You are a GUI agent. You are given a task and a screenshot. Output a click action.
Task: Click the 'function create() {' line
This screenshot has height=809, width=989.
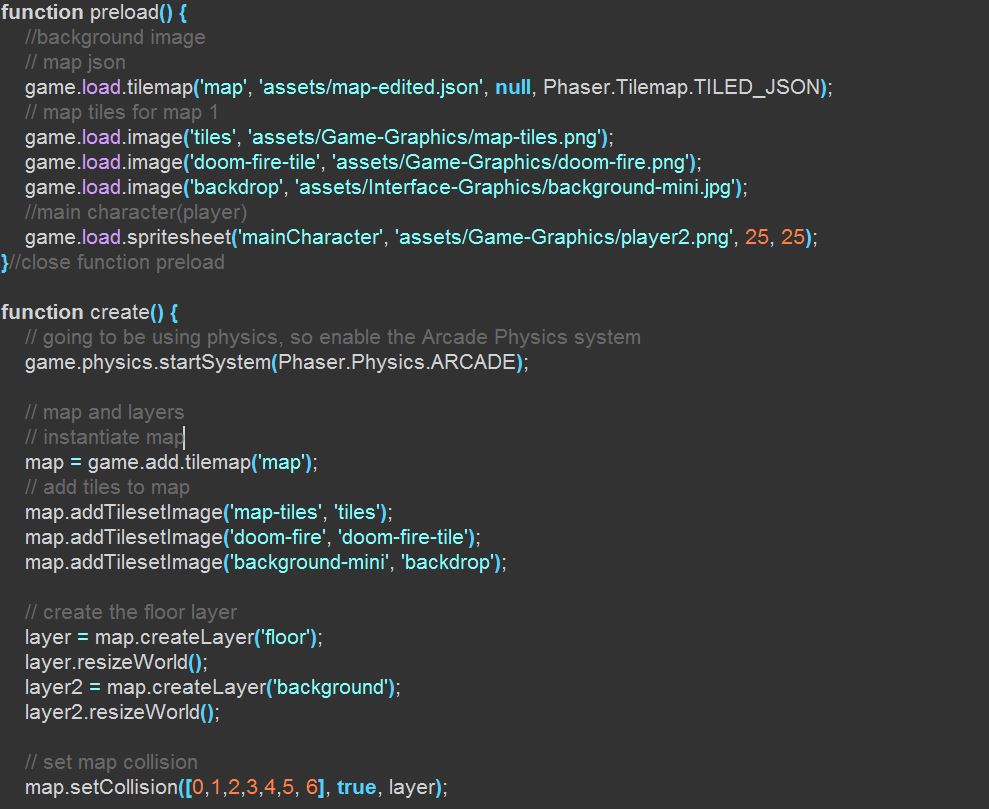(x=90, y=312)
